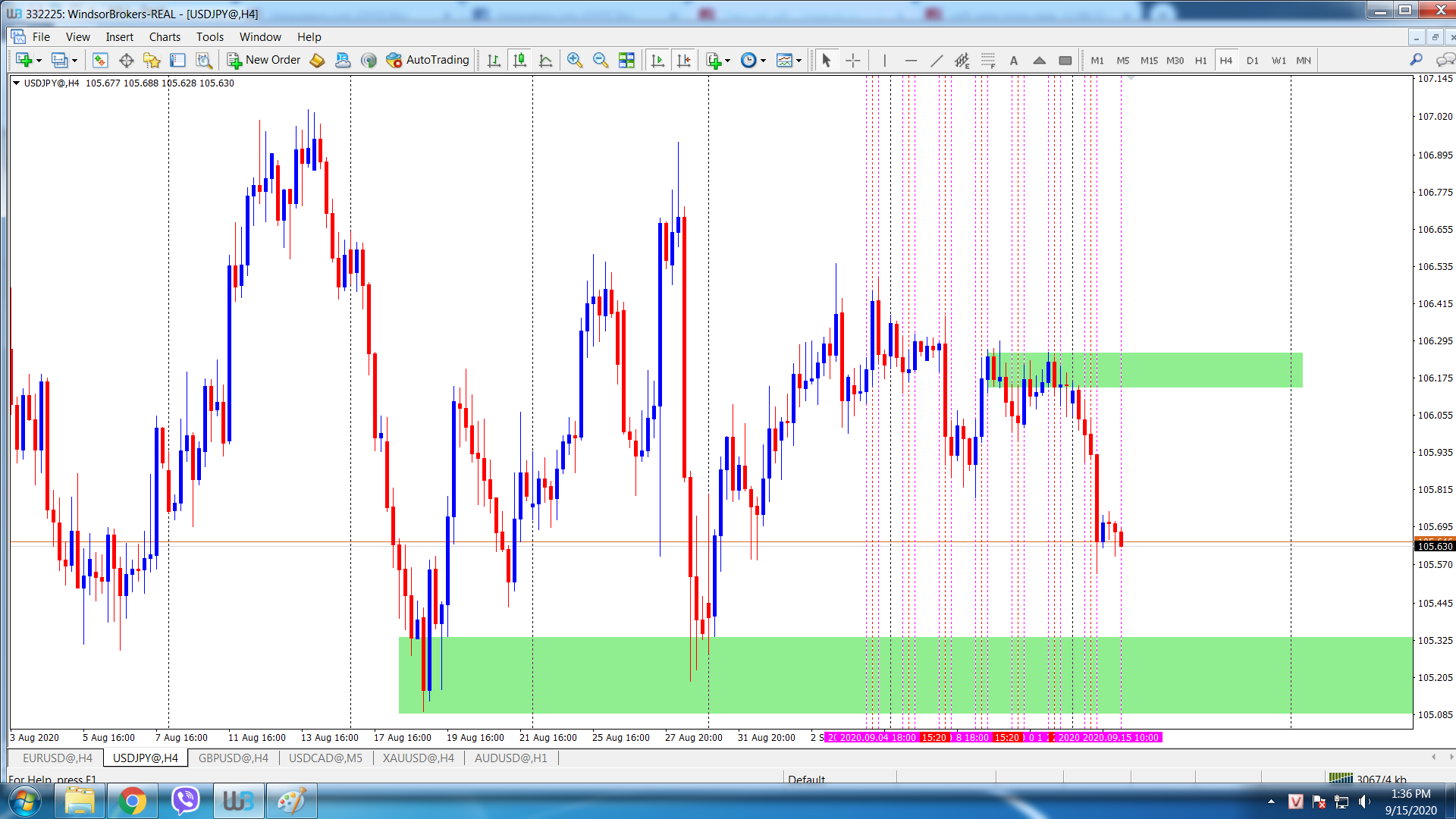Open the MetaEditor gold book icon
This screenshot has width=1456, height=819.
point(317,60)
